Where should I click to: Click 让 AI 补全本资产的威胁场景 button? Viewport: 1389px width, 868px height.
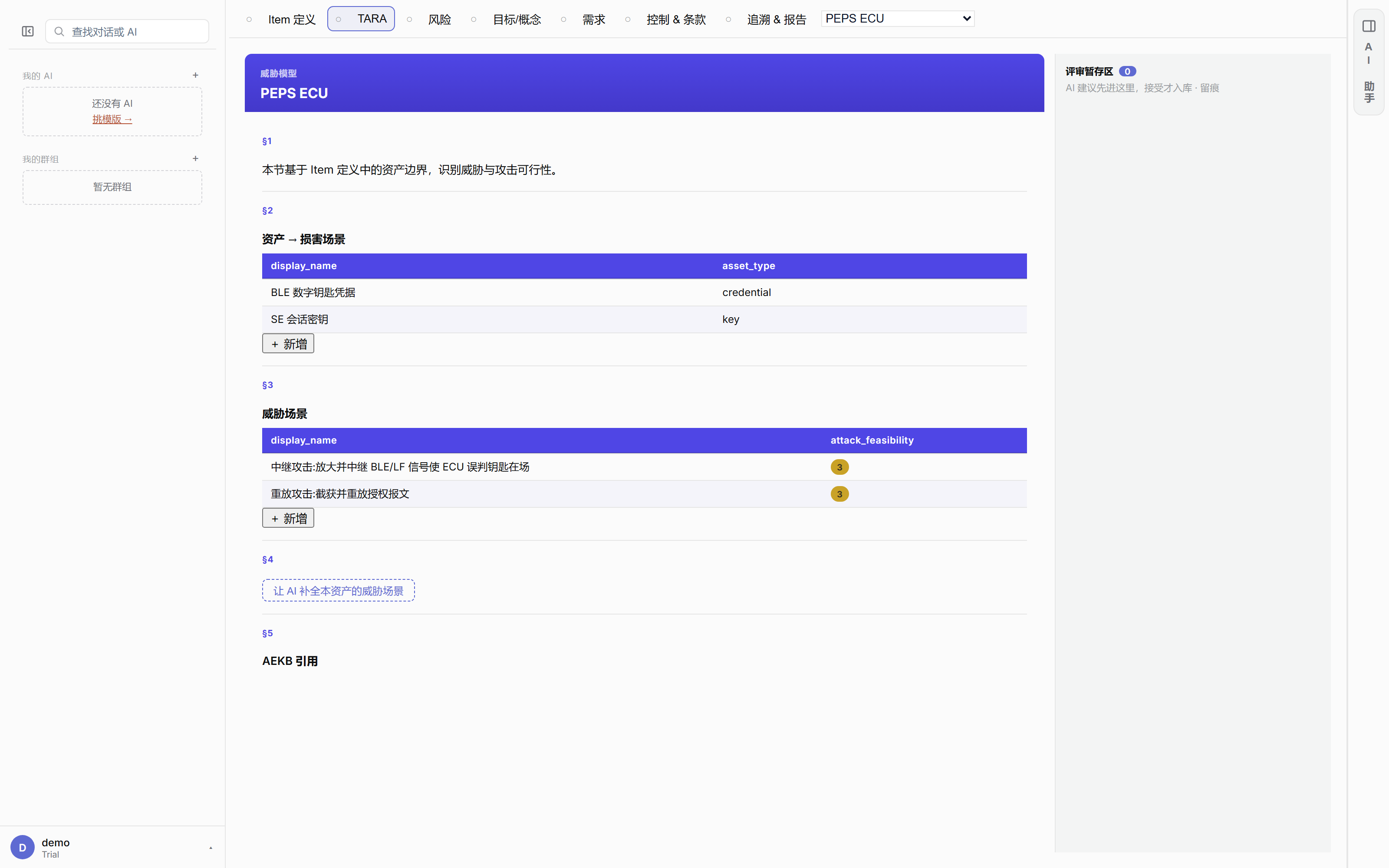(339, 590)
